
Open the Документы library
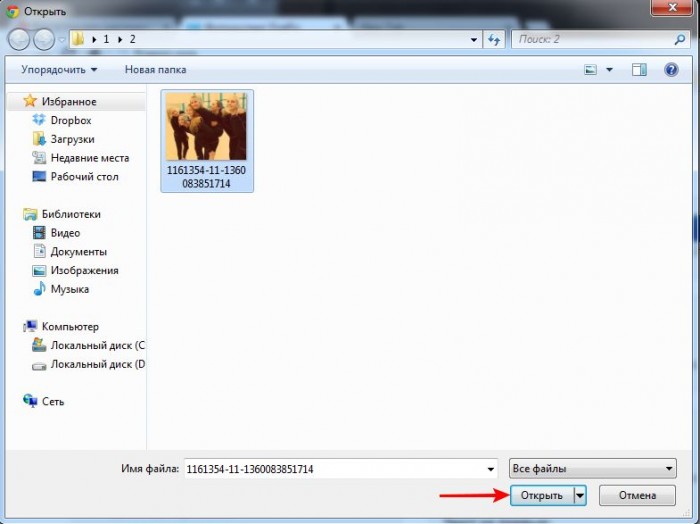coord(79,252)
